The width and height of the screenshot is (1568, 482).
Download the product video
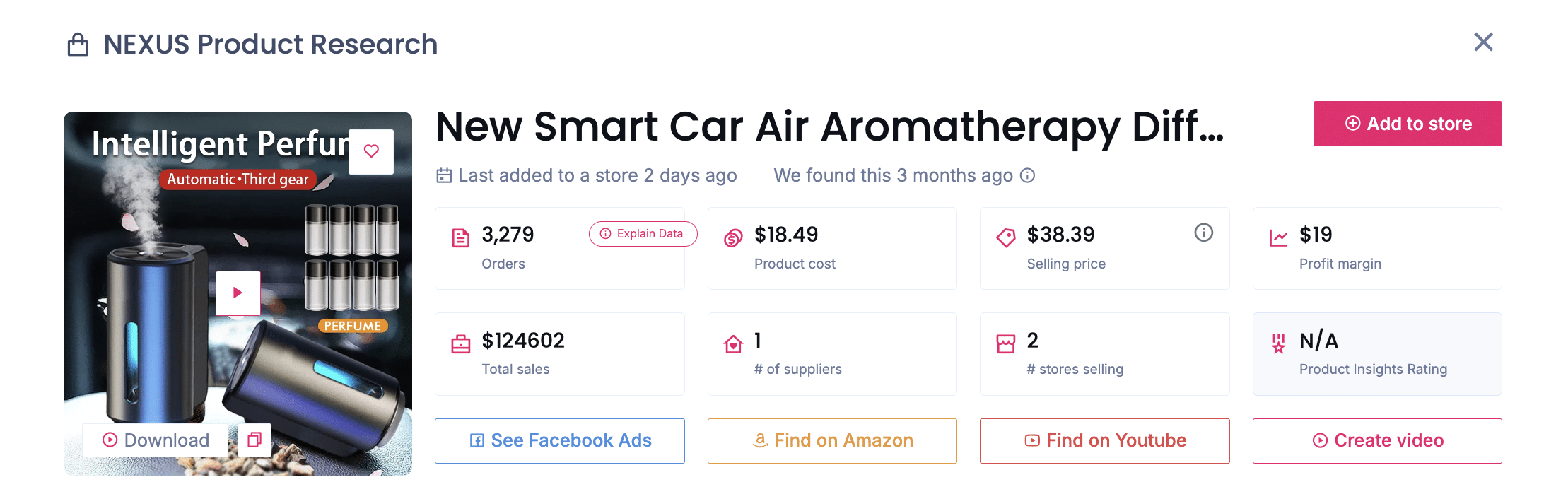point(155,440)
